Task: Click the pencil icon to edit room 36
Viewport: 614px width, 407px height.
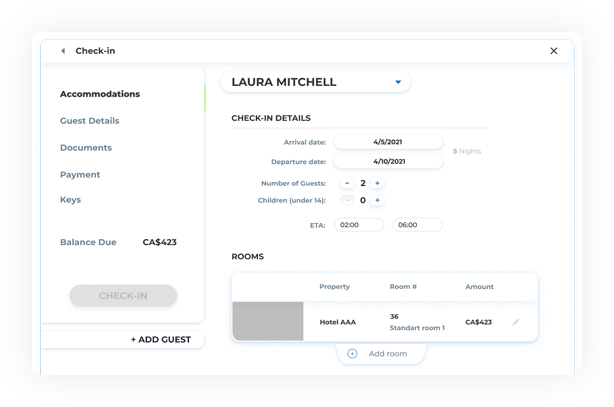Action: pyautogui.click(x=516, y=322)
